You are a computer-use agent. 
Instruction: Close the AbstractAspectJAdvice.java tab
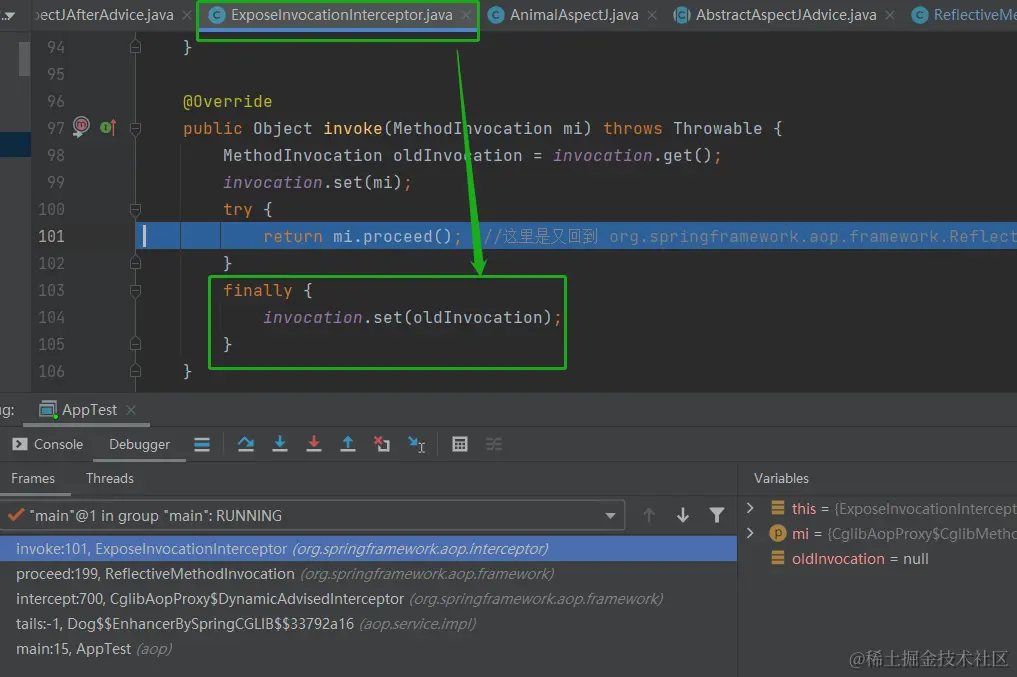(x=890, y=15)
